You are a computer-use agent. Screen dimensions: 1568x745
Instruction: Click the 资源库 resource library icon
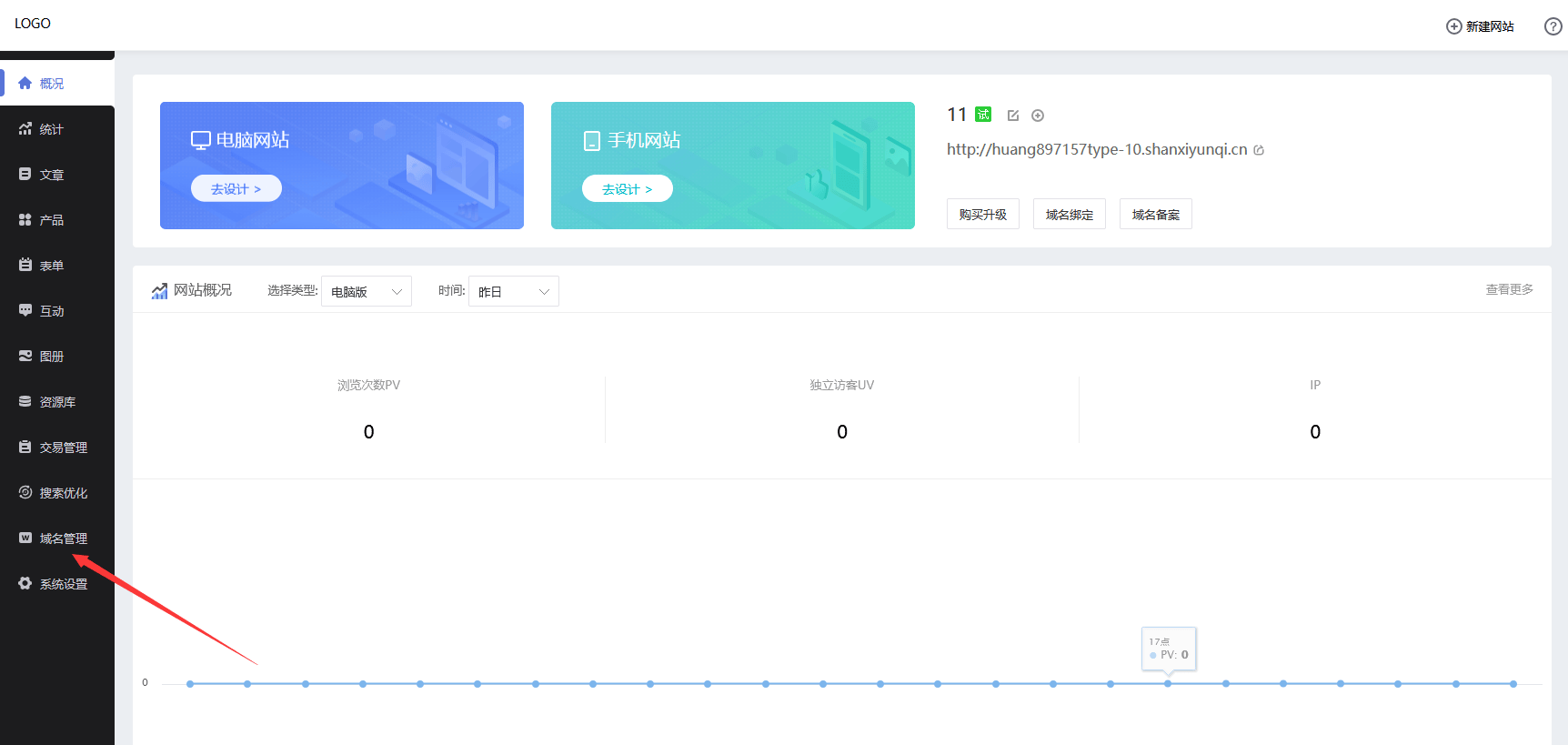pyautogui.click(x=25, y=401)
